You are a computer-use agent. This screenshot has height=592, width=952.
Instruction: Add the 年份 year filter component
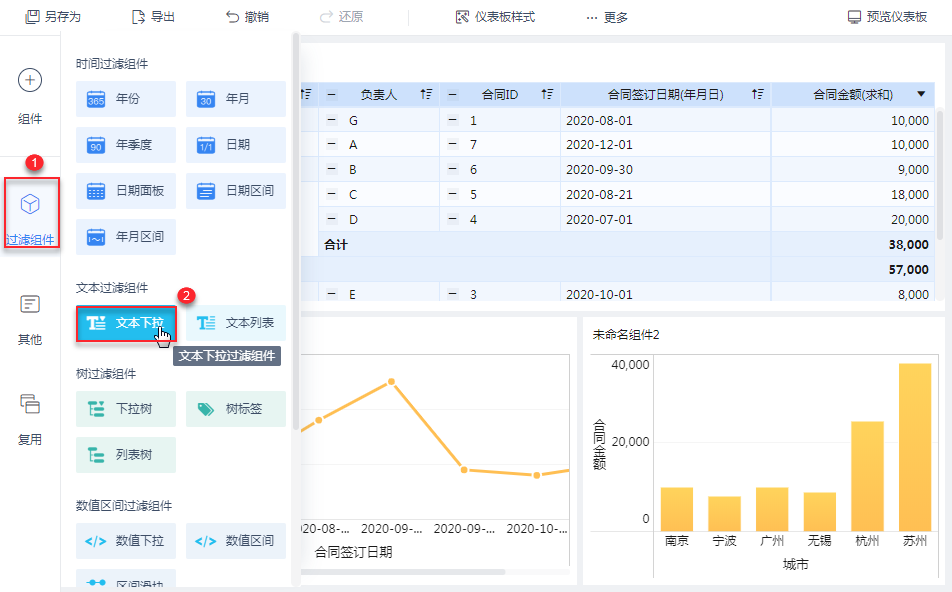pos(126,98)
